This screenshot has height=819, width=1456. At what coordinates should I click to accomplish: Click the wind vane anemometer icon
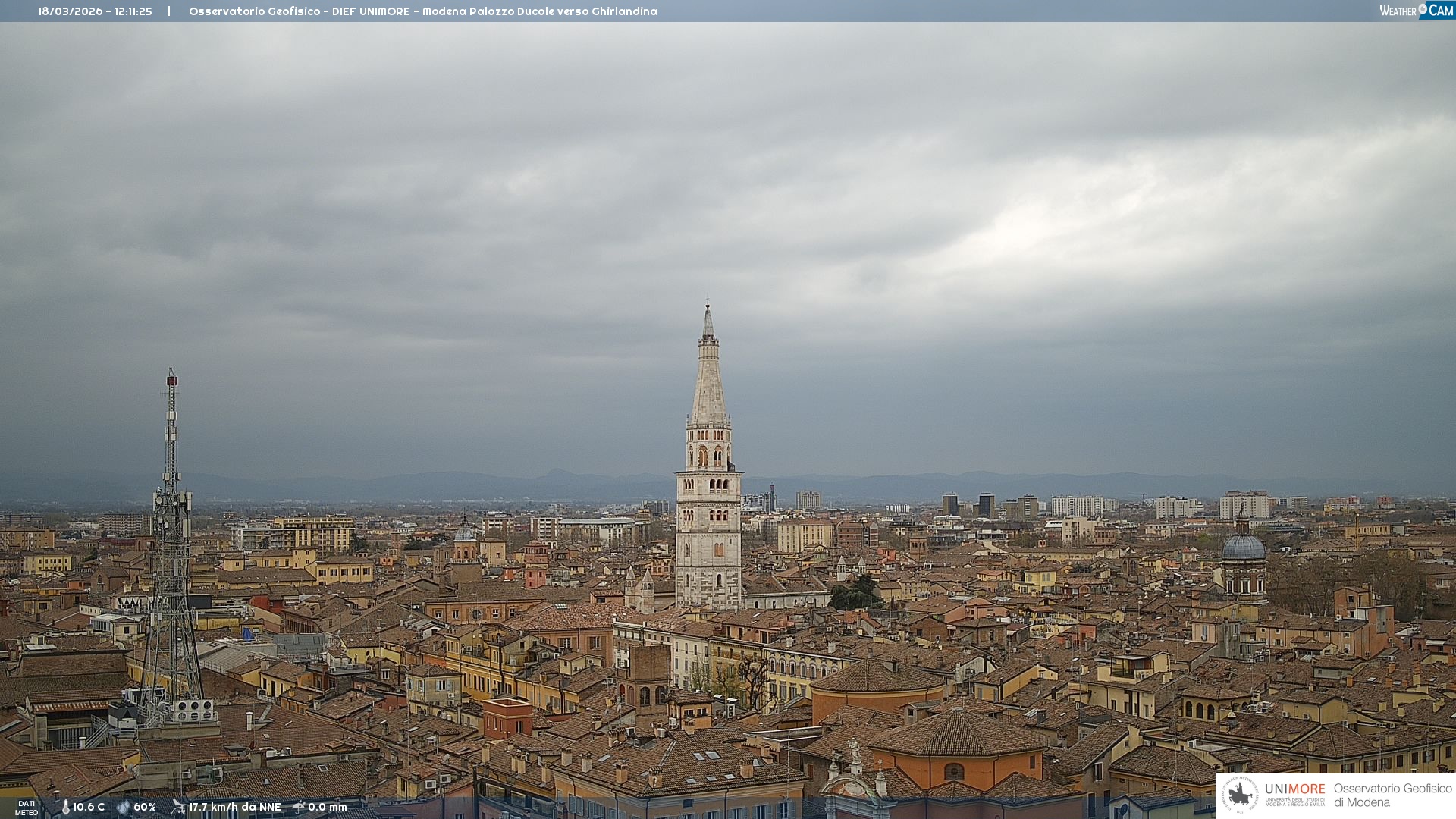coord(178,807)
